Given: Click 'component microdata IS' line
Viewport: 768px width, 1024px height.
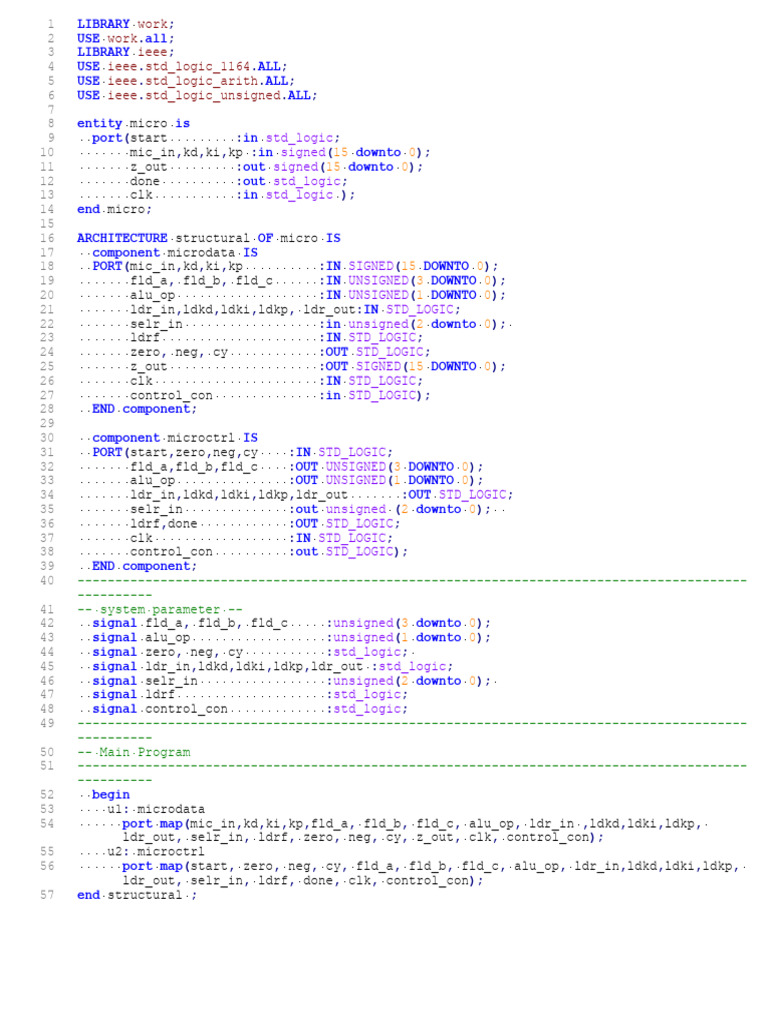Looking at the screenshot, I should click(175, 252).
